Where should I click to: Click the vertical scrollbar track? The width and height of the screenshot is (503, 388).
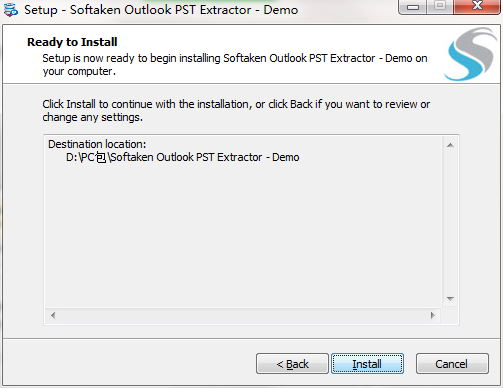450,222
